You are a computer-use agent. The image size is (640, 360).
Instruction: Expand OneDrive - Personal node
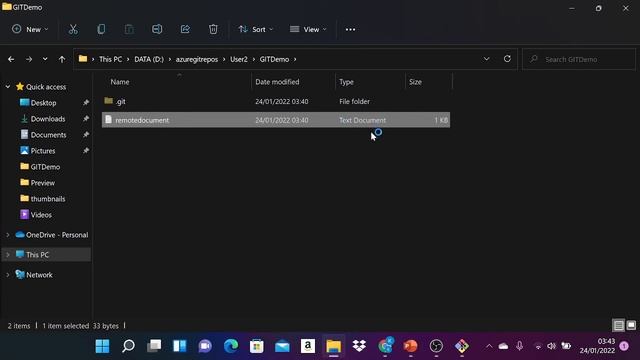(x=8, y=235)
